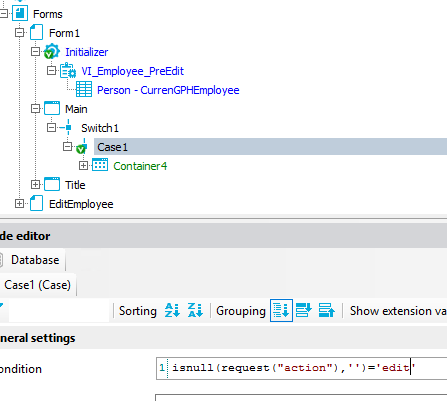Sort properties descending Z to A

pyautogui.click(x=195, y=310)
